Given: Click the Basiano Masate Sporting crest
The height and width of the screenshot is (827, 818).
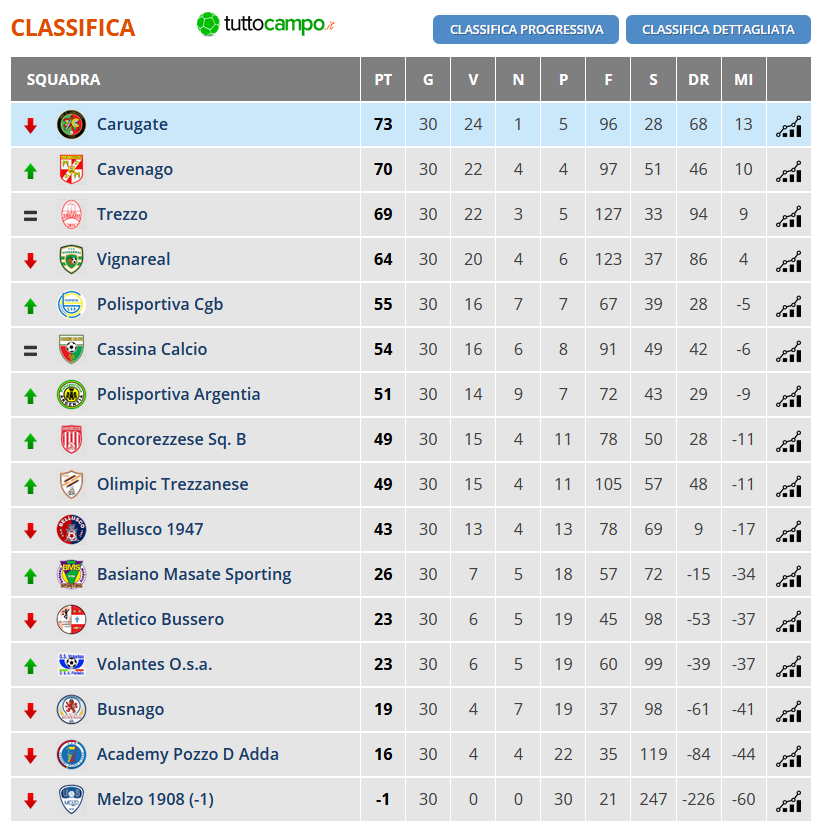Looking at the screenshot, I should (x=71, y=574).
